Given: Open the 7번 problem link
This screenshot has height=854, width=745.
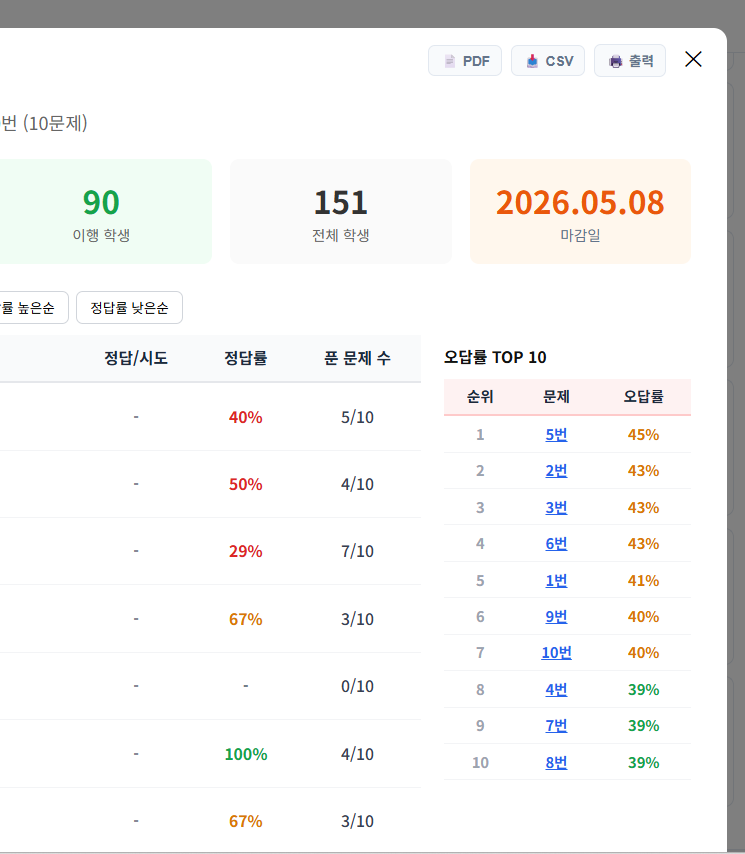Looking at the screenshot, I should [556, 725].
